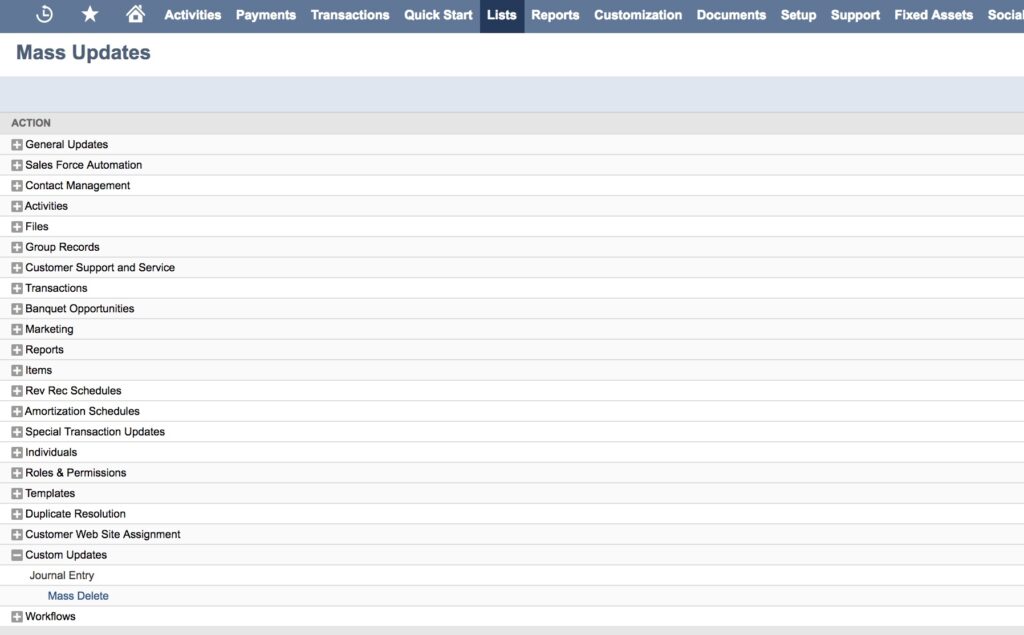
Task: Expand Customer Web Site Assignment group
Action: 17,534
